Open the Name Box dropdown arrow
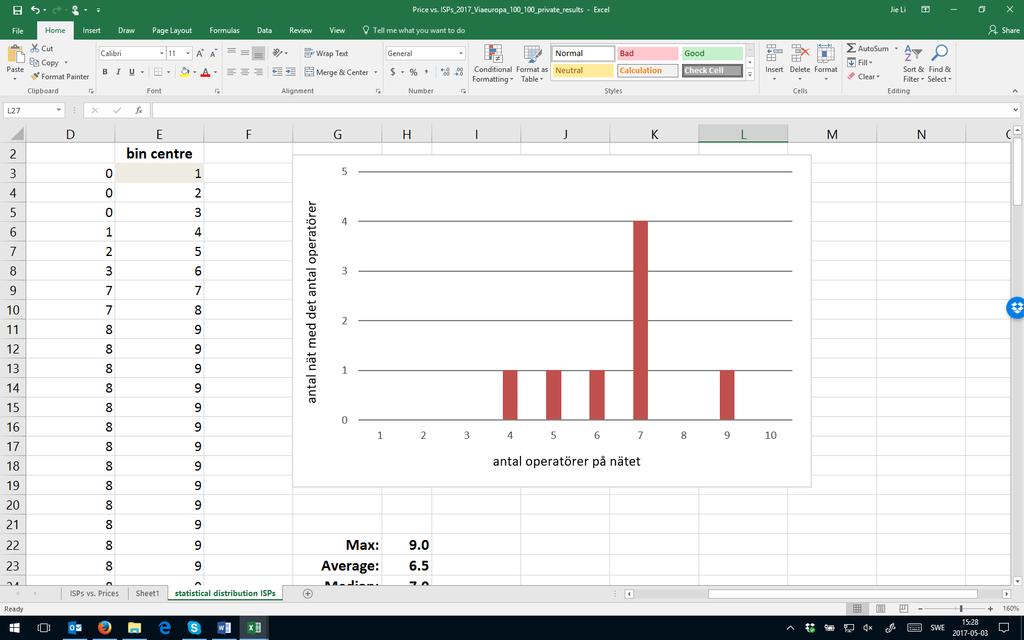This screenshot has height=640, width=1024. pos(58,110)
